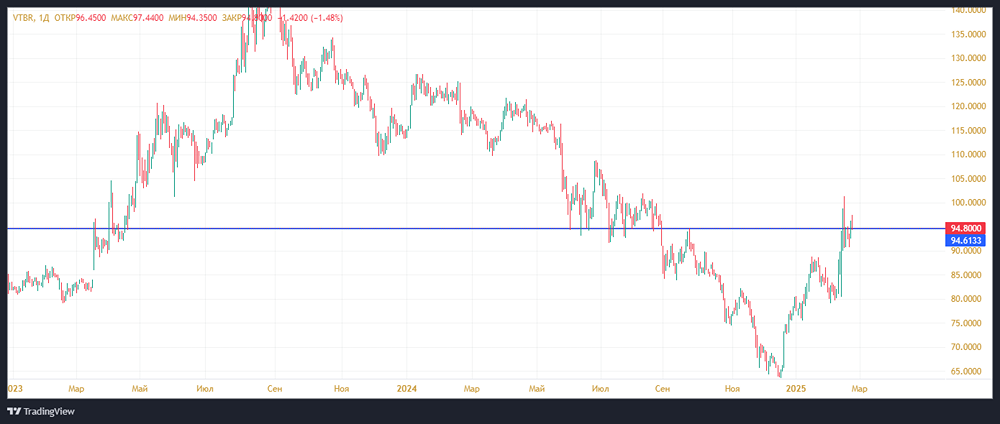Click the red 94.8000 price label
Screen dimensions: 1000x424
tap(966, 228)
